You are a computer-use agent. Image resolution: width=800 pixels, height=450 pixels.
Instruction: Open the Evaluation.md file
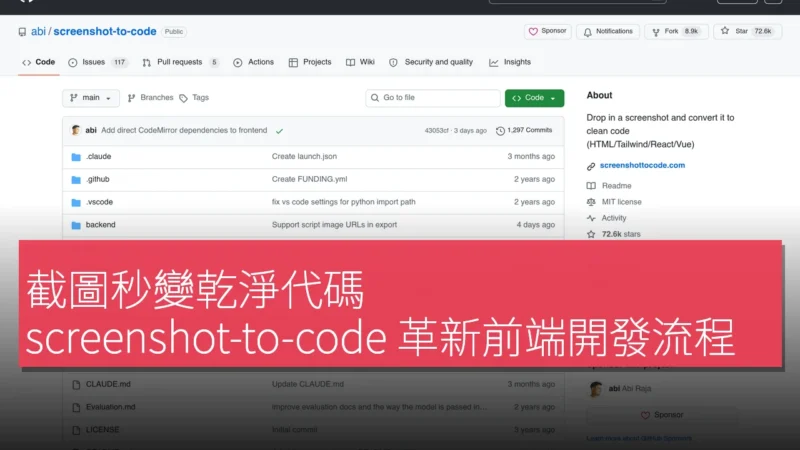coord(110,407)
